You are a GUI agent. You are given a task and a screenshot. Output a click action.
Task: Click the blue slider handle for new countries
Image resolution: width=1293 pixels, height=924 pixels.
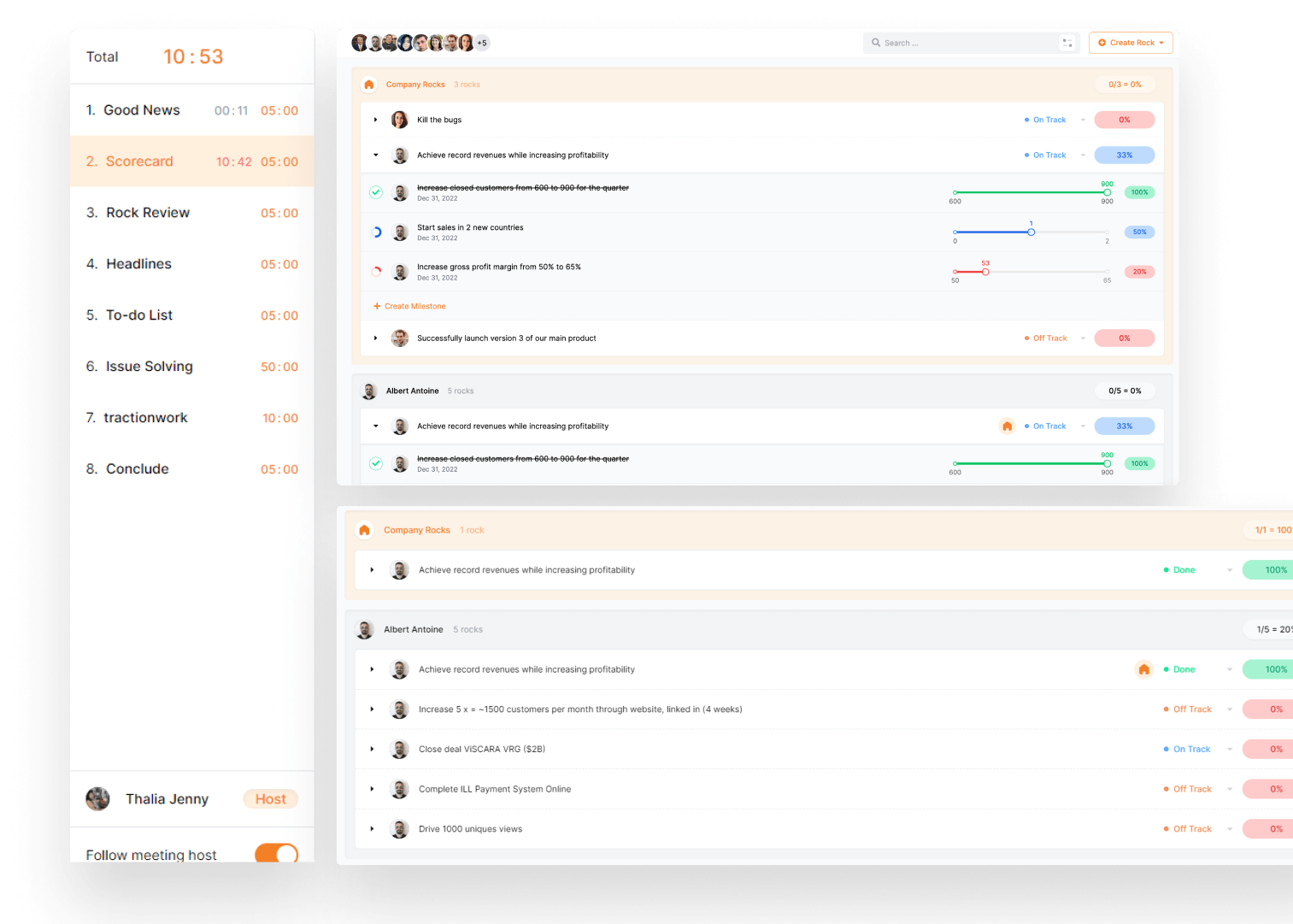coord(1031,232)
